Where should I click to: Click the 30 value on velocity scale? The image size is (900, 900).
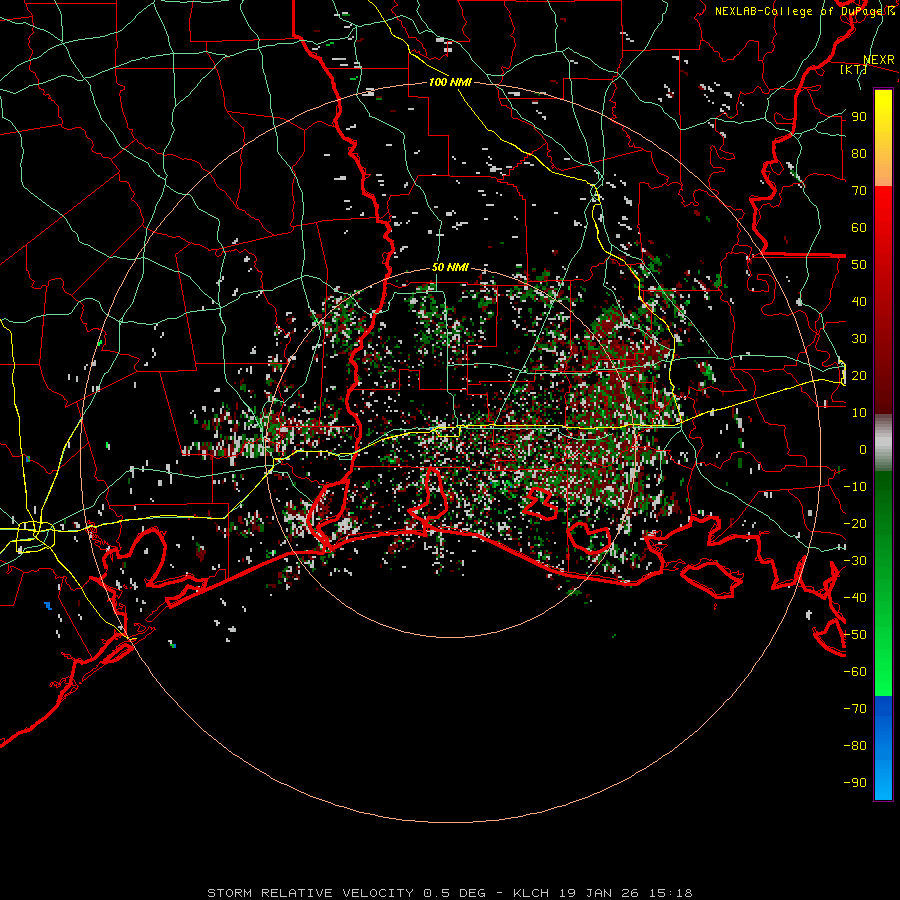[859, 339]
